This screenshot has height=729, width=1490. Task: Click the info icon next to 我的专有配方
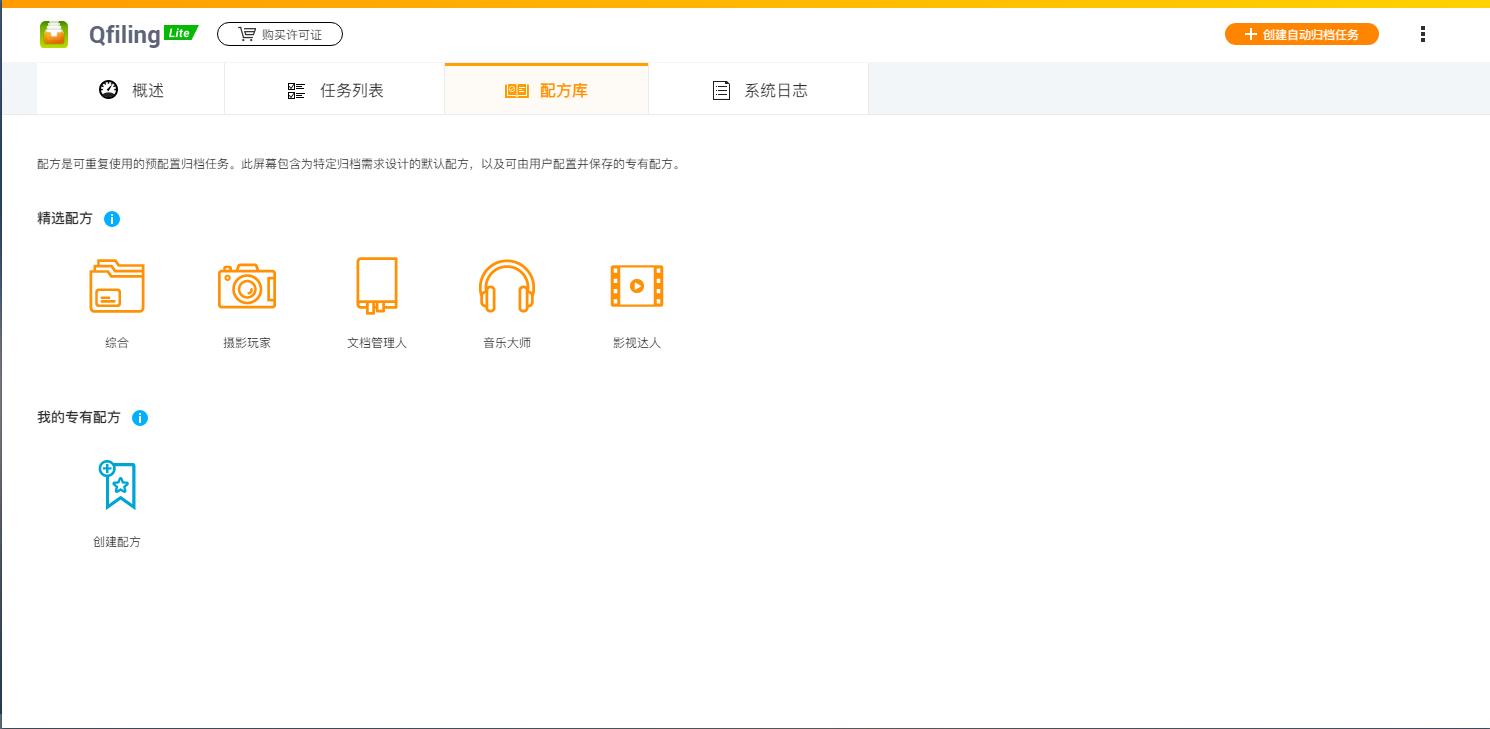coord(140,418)
